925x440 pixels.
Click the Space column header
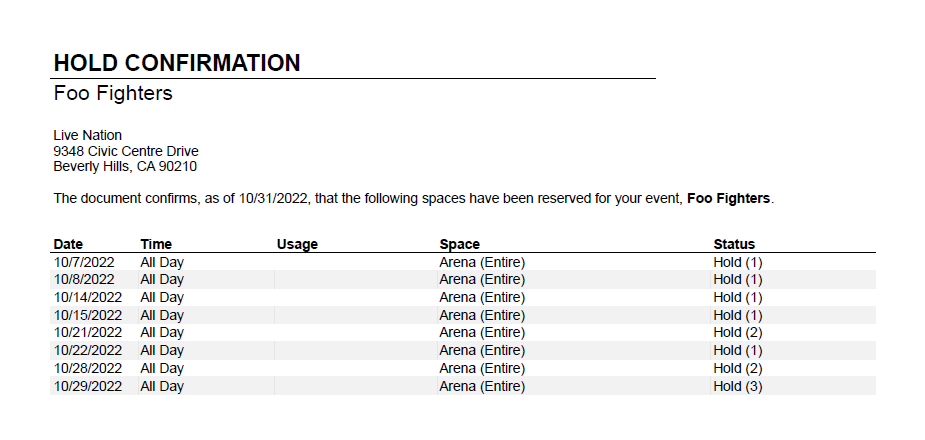pyautogui.click(x=460, y=244)
